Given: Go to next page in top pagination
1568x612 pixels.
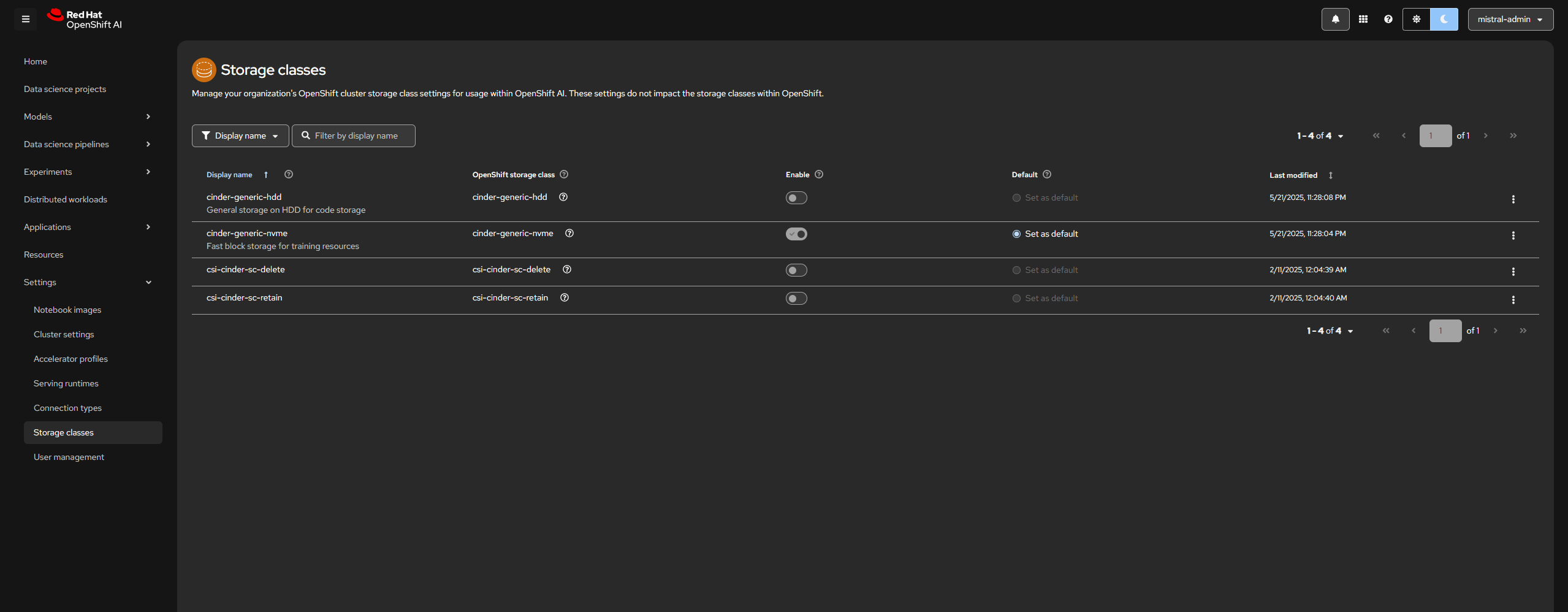Looking at the screenshot, I should [1486, 136].
